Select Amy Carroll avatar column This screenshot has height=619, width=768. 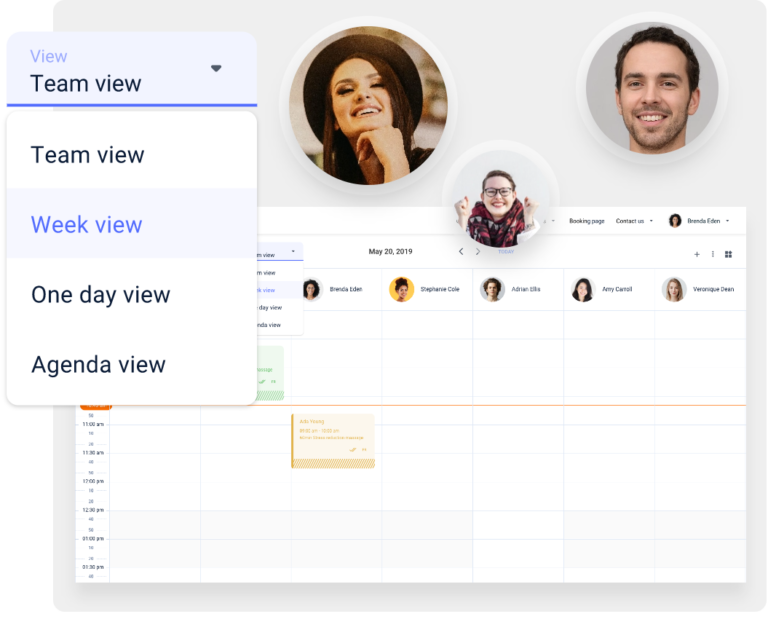(x=583, y=289)
